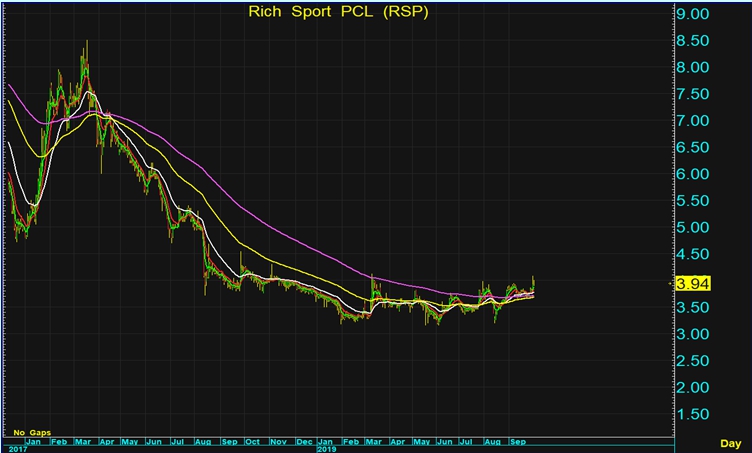
Task: Click the Day timeframe label
Action: (x=730, y=444)
